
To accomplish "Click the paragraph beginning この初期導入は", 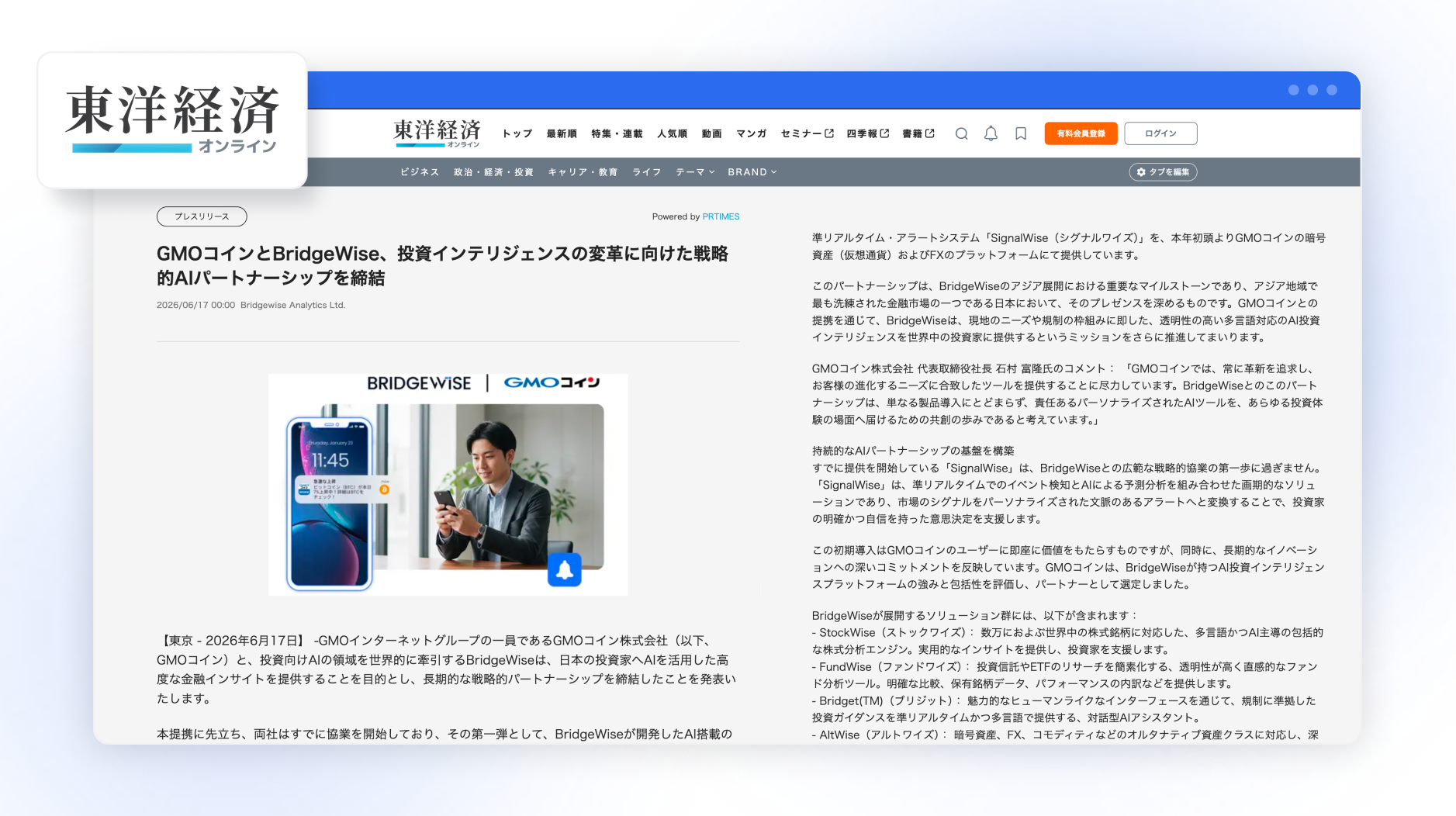I will (1068, 567).
